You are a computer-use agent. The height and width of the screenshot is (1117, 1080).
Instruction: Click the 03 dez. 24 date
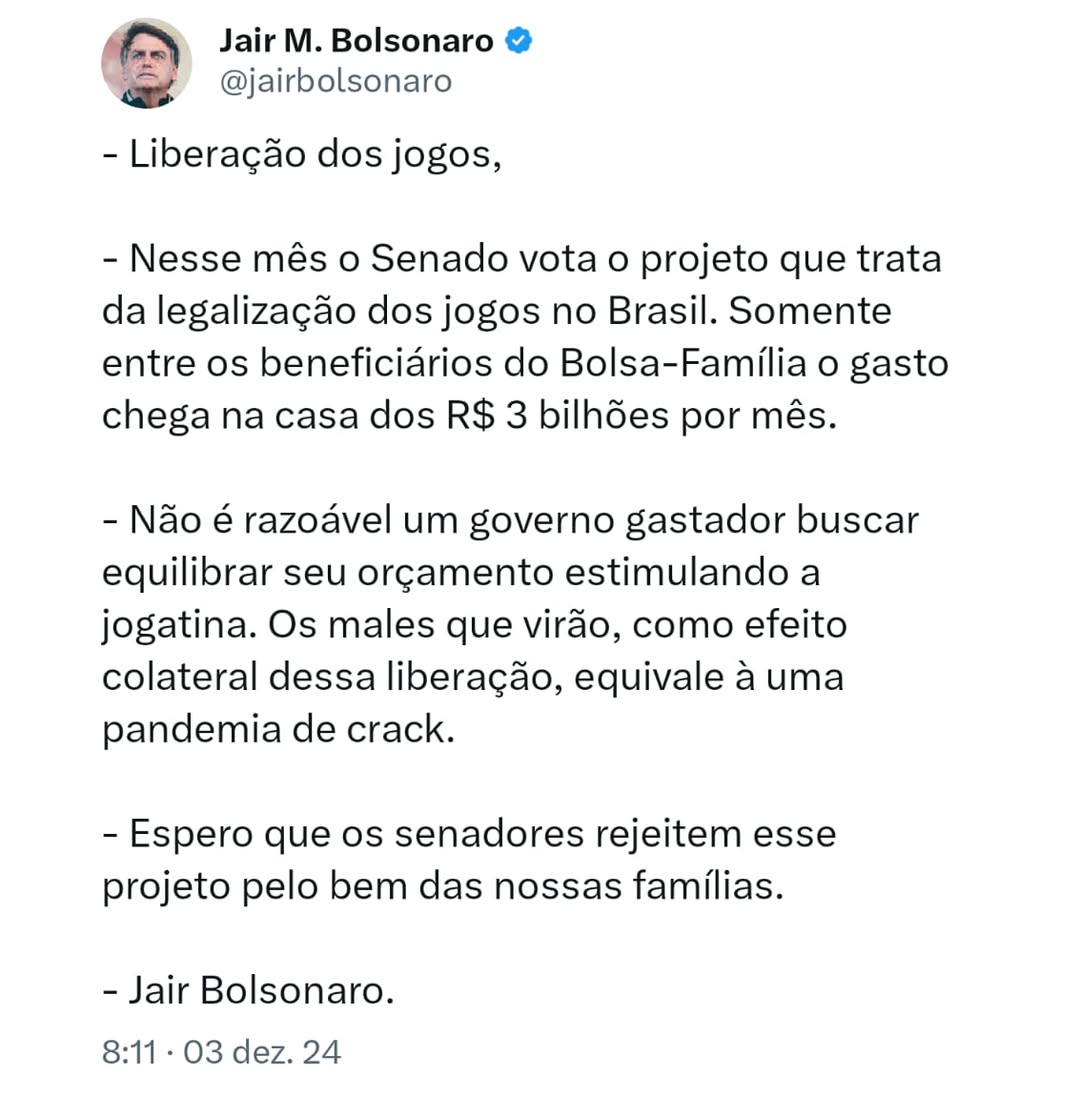coord(262,1051)
